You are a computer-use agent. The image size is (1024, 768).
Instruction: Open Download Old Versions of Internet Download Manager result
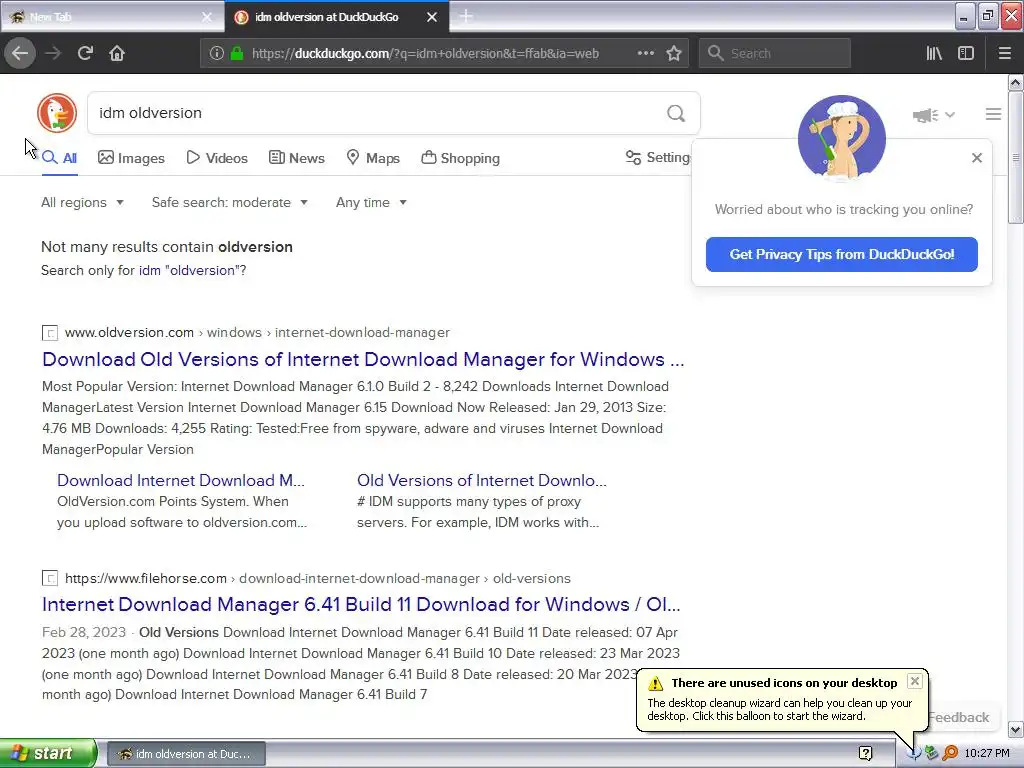[x=363, y=359]
